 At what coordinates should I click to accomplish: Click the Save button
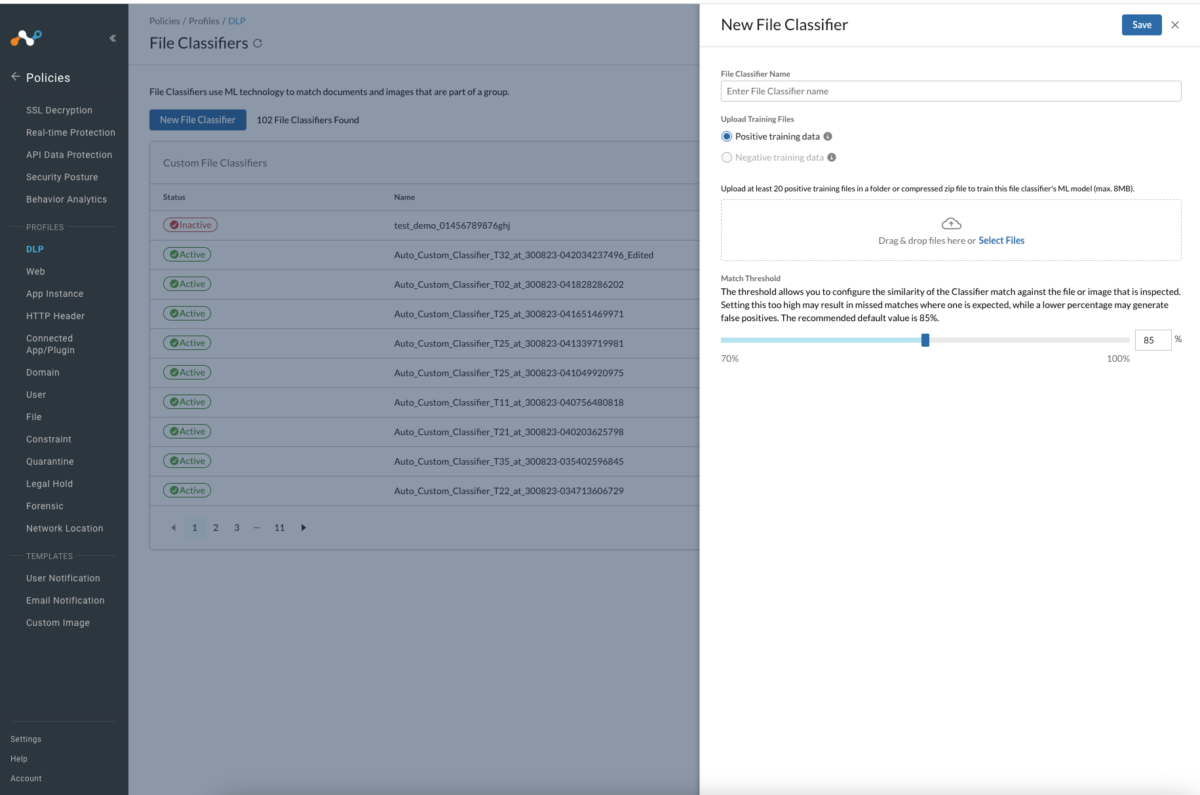pos(1141,25)
